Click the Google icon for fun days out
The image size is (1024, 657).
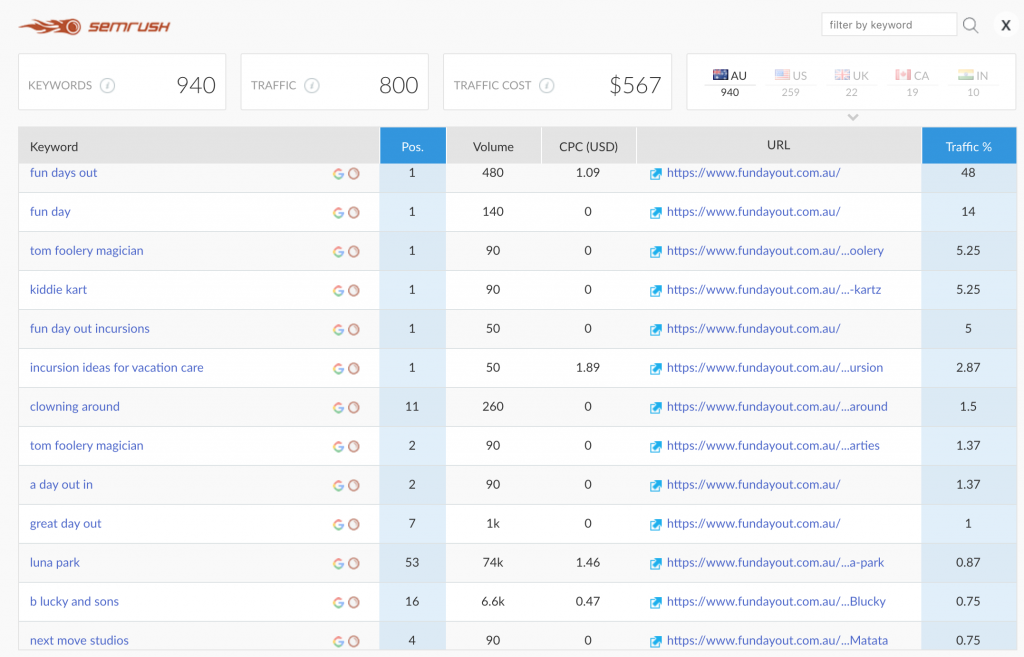tap(338, 174)
